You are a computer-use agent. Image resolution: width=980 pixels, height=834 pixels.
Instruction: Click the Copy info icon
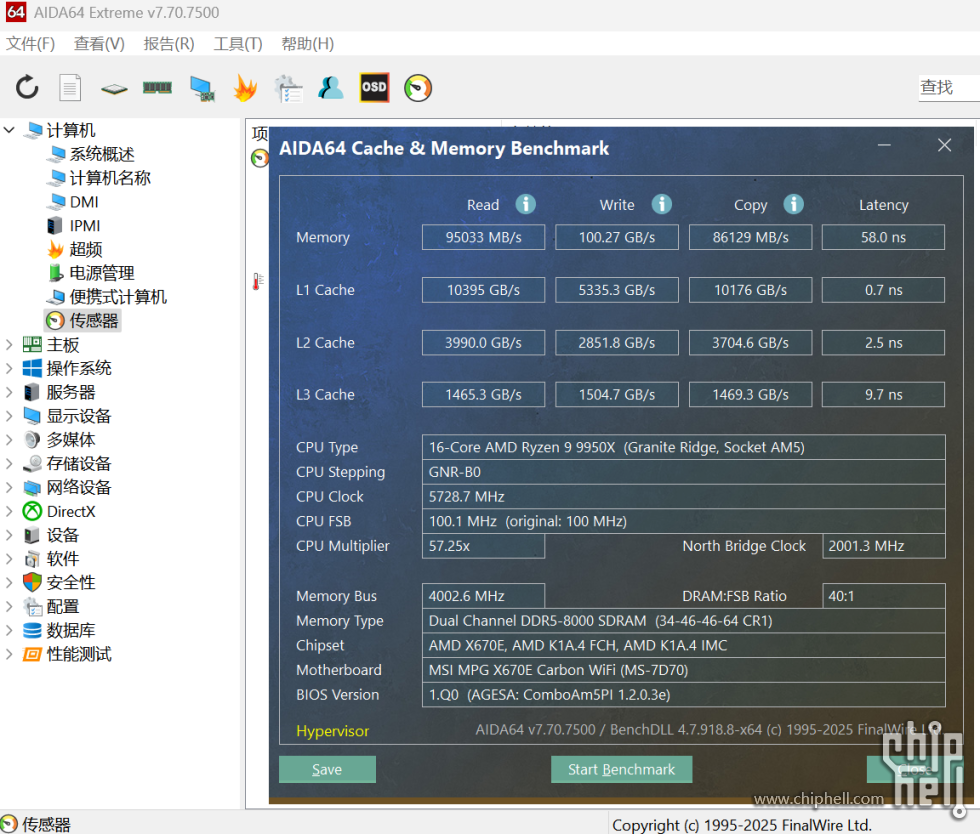click(x=794, y=204)
